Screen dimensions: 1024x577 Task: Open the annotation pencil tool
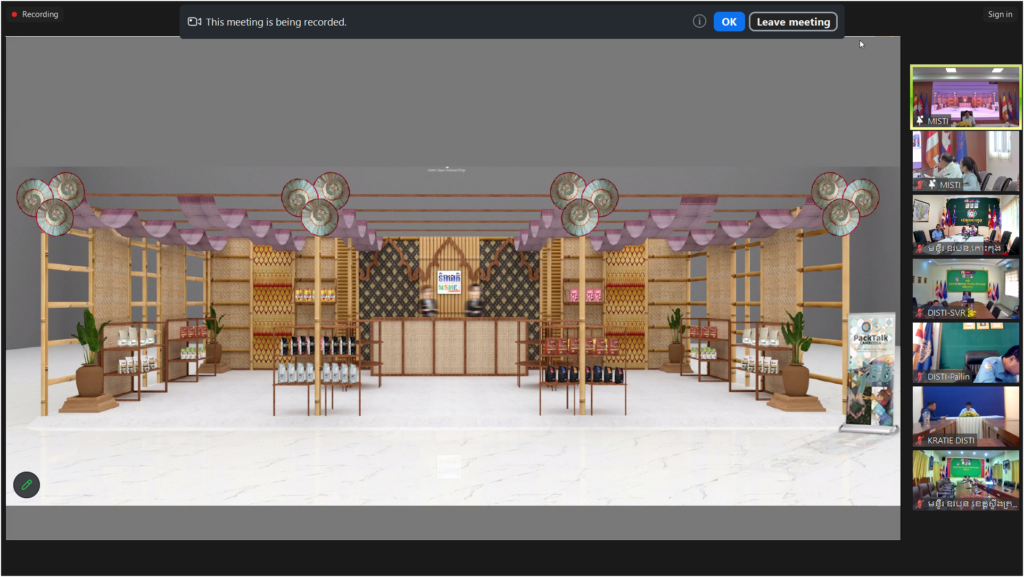coord(26,485)
